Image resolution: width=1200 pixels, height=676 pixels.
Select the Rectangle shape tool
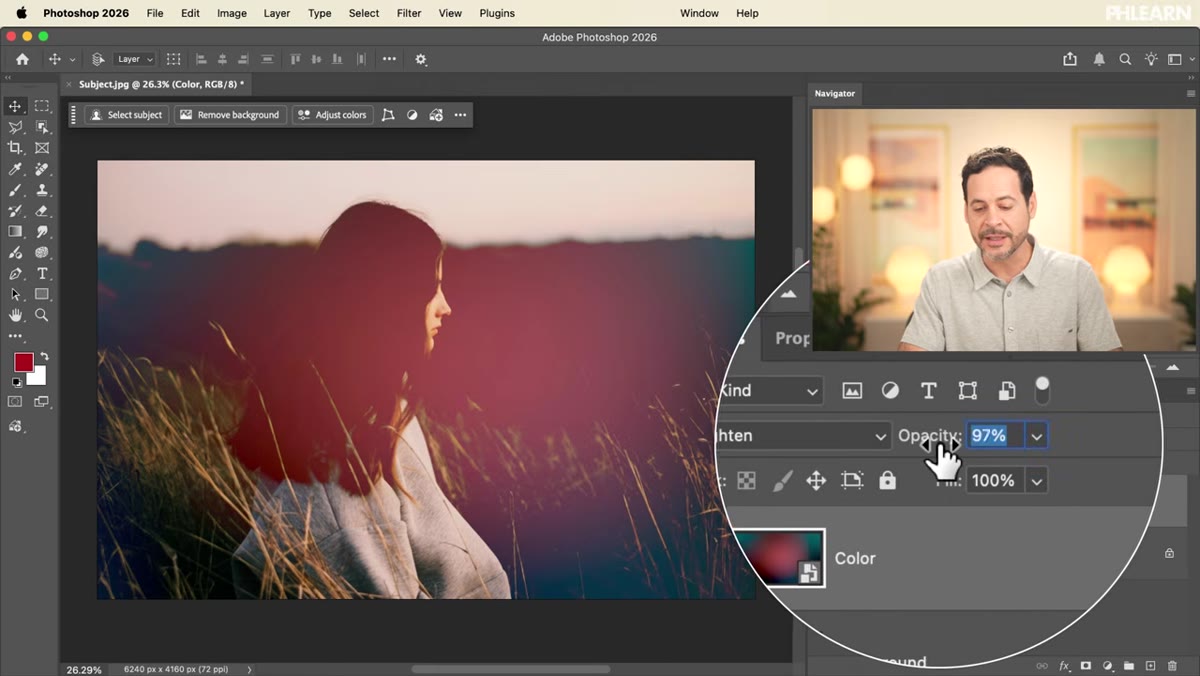point(42,295)
